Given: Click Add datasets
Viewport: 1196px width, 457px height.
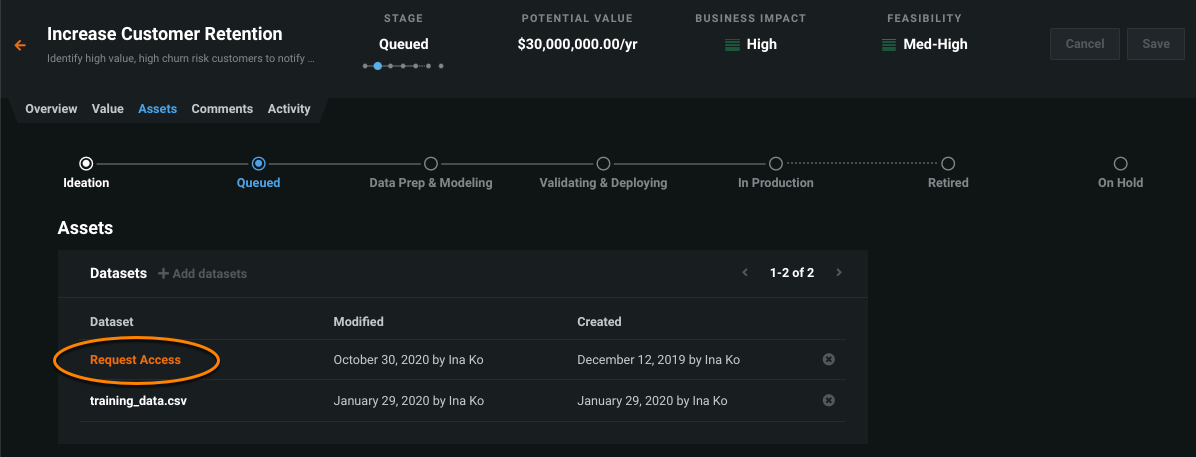Looking at the screenshot, I should (x=203, y=274).
